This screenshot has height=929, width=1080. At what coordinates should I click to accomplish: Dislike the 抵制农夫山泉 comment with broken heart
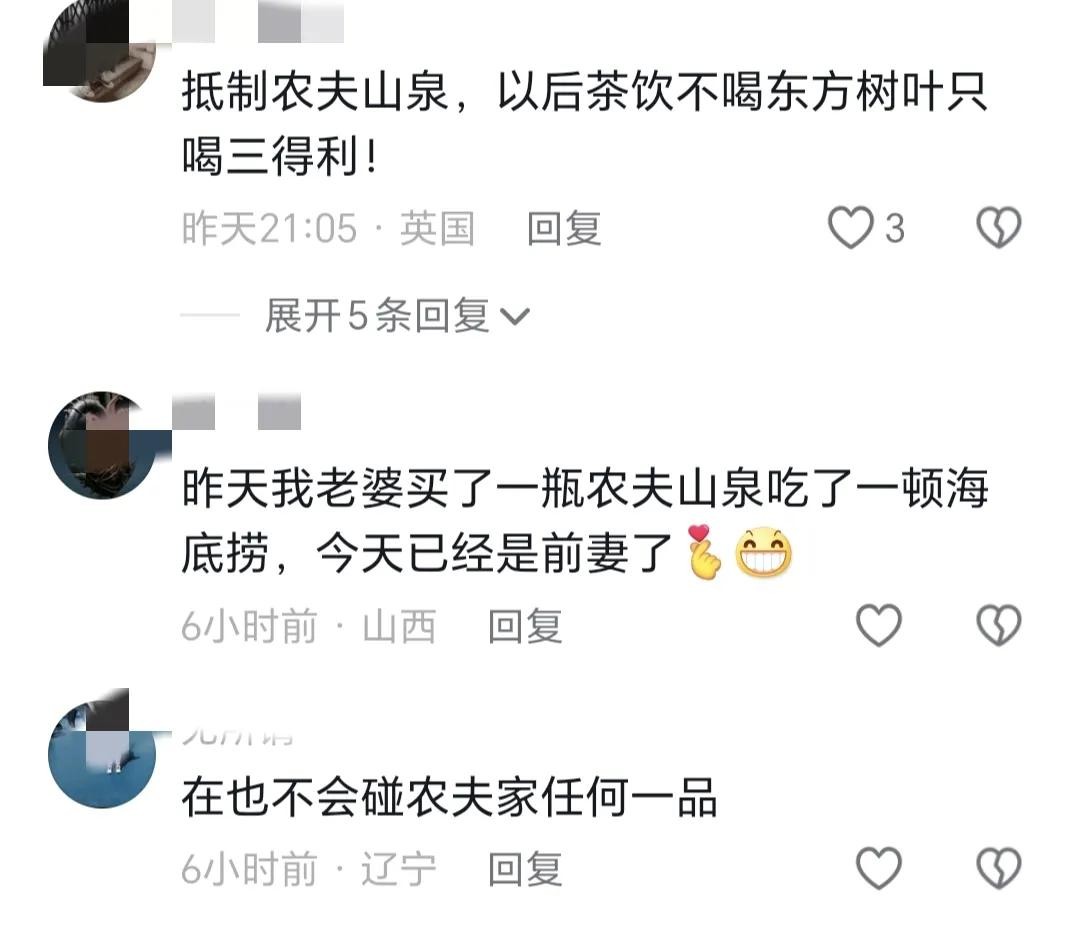(999, 228)
